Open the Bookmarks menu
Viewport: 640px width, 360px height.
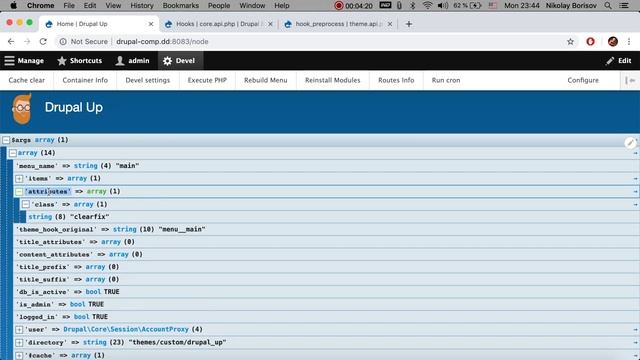point(180,5)
